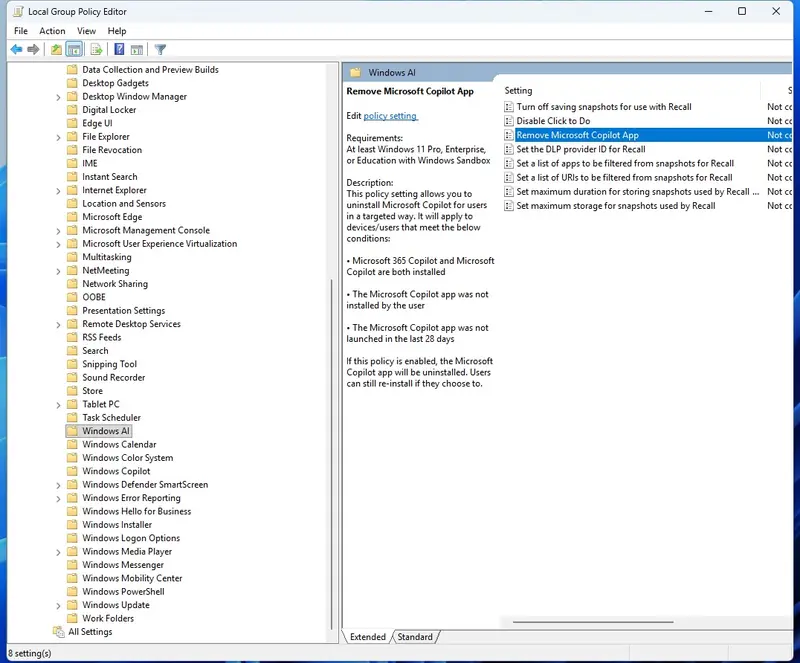Click the All Settings icon in tree
The height and width of the screenshot is (663, 800).
(58, 631)
